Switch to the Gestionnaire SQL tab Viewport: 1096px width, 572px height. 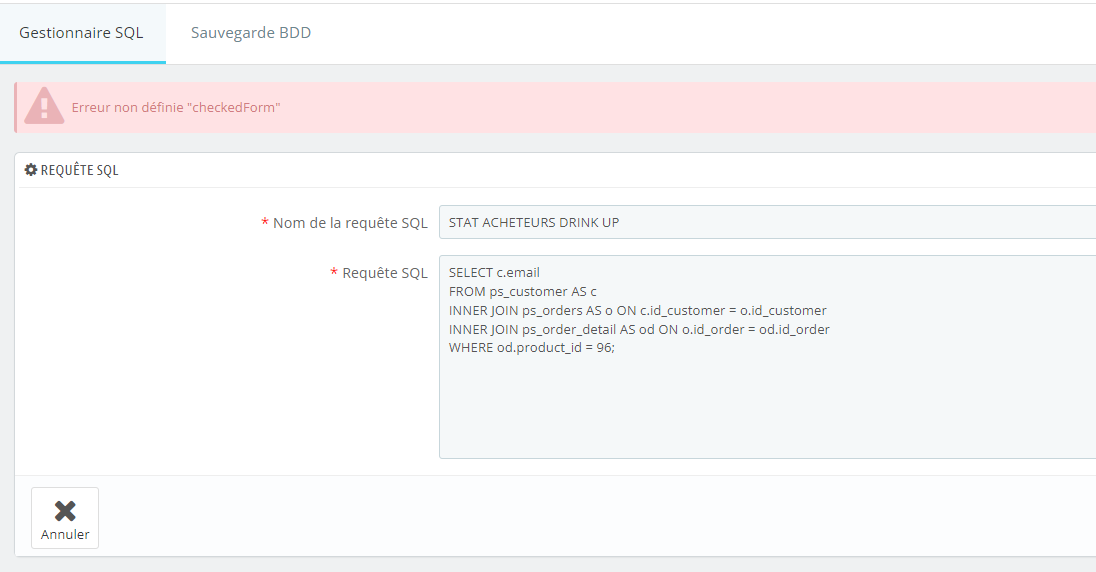[x=82, y=33]
